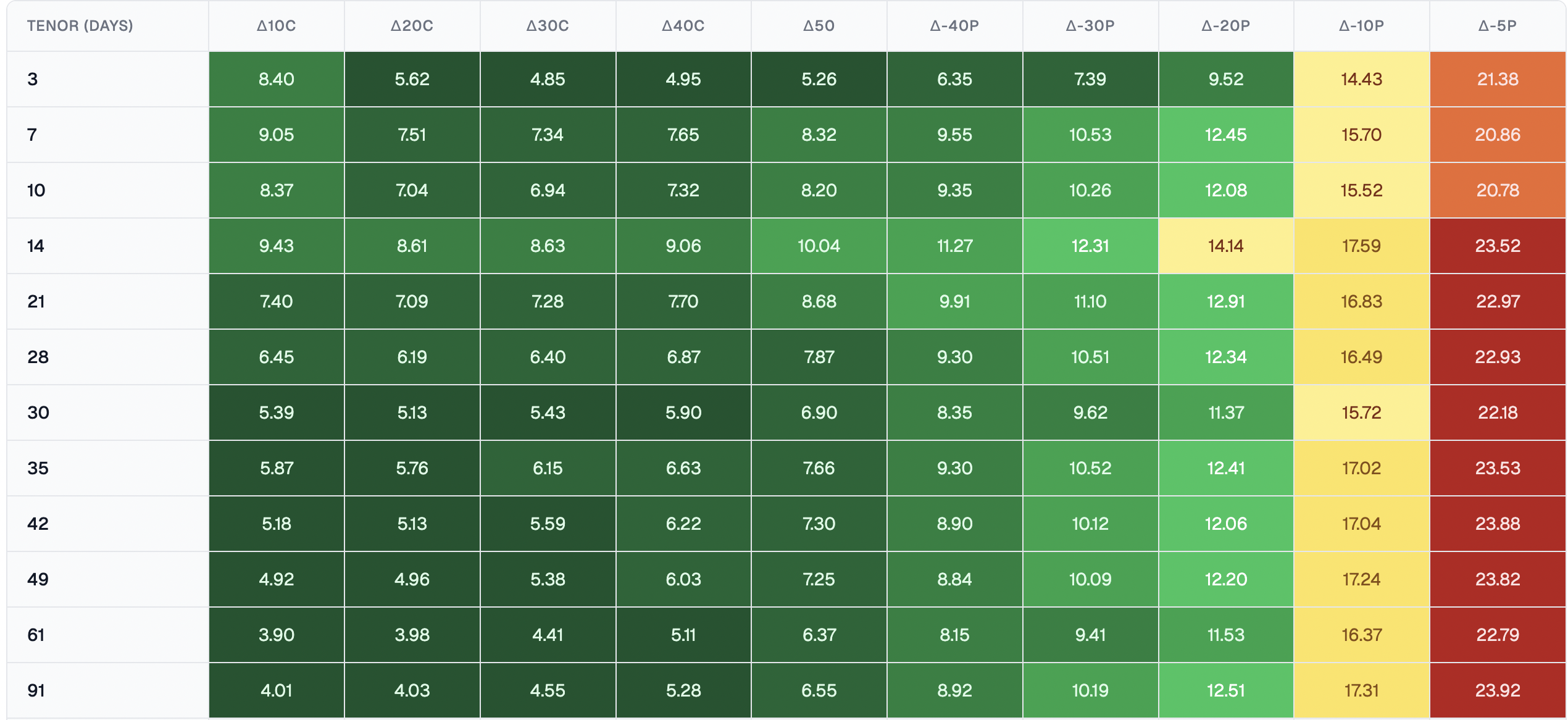The image size is (1568, 720).
Task: Select the 8.40 cell under Δ10C
Action: tap(276, 79)
